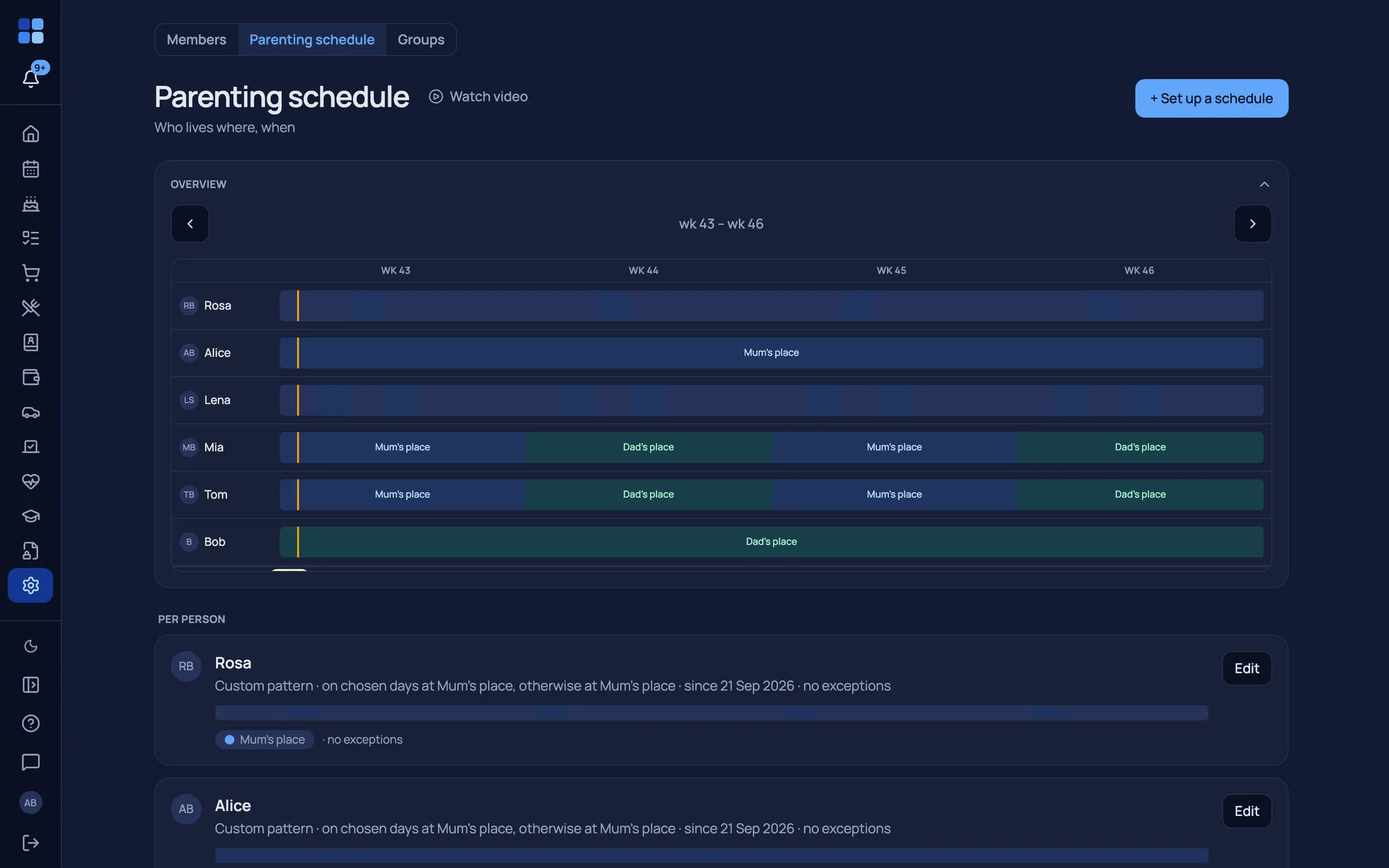1389x868 pixels.
Task: Click Rosa's per-person schedule bar
Action: pos(712,712)
